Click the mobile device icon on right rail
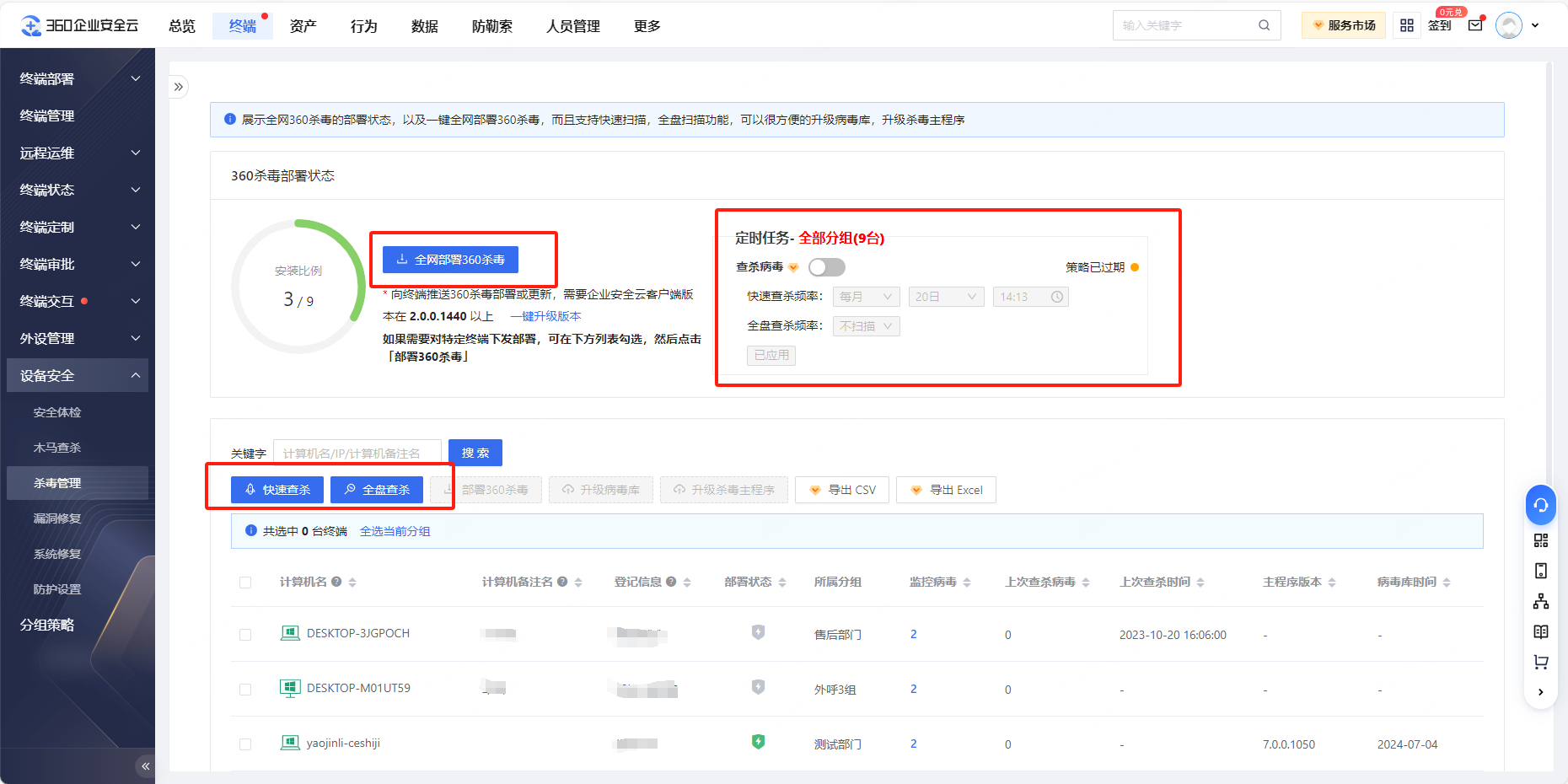This screenshot has width=1568, height=784. click(x=1541, y=571)
